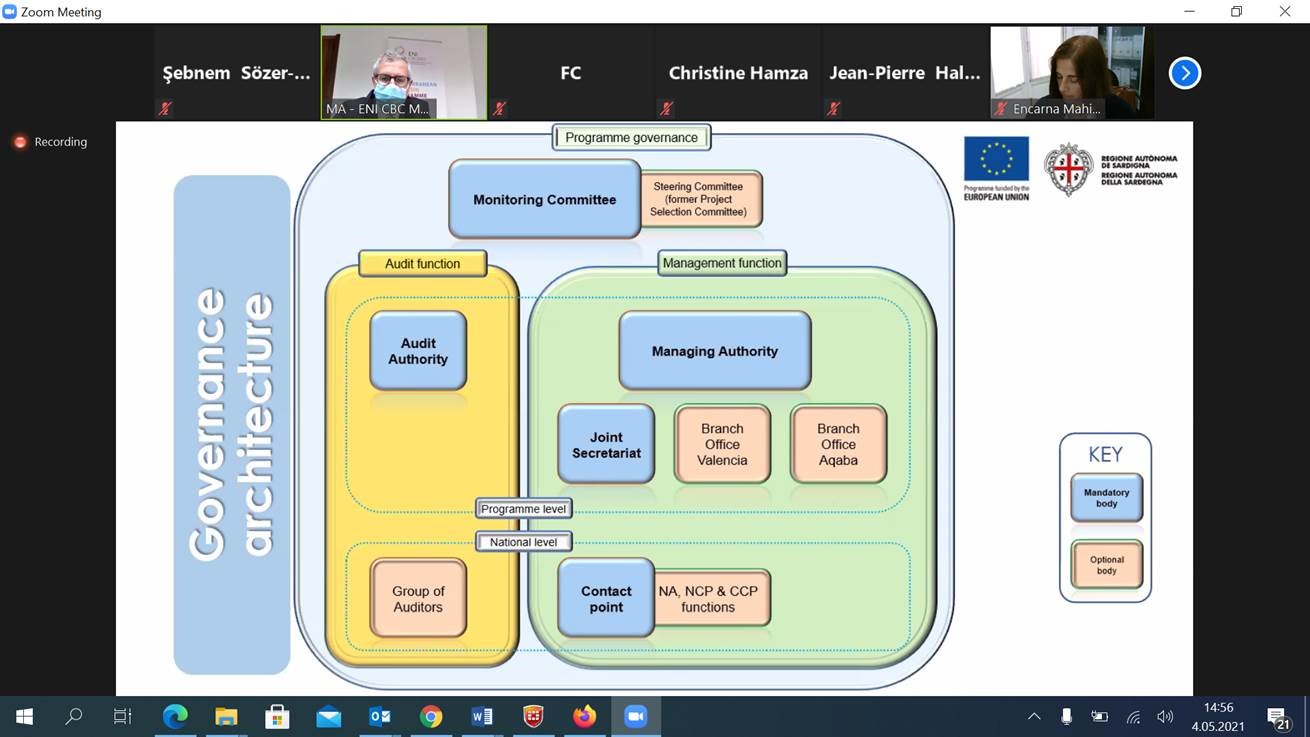Click the Christine Hamza participant tile
The width and height of the screenshot is (1310, 737).
(x=738, y=73)
